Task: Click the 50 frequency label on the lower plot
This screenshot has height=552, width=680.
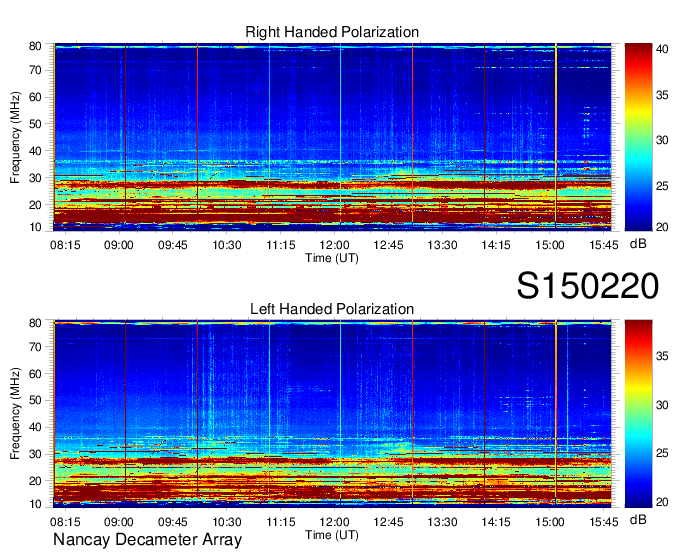Action: pyautogui.click(x=35, y=400)
